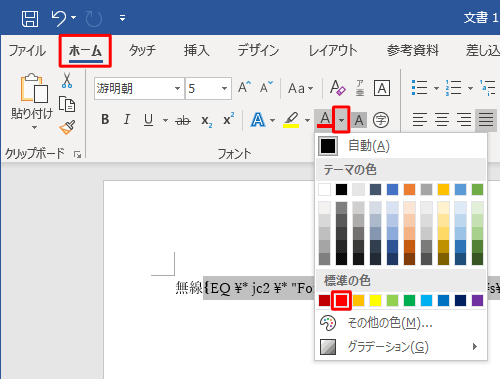The width and height of the screenshot is (500, 379).
Task: Click the enclosed character 字 icon
Action: click(x=381, y=120)
